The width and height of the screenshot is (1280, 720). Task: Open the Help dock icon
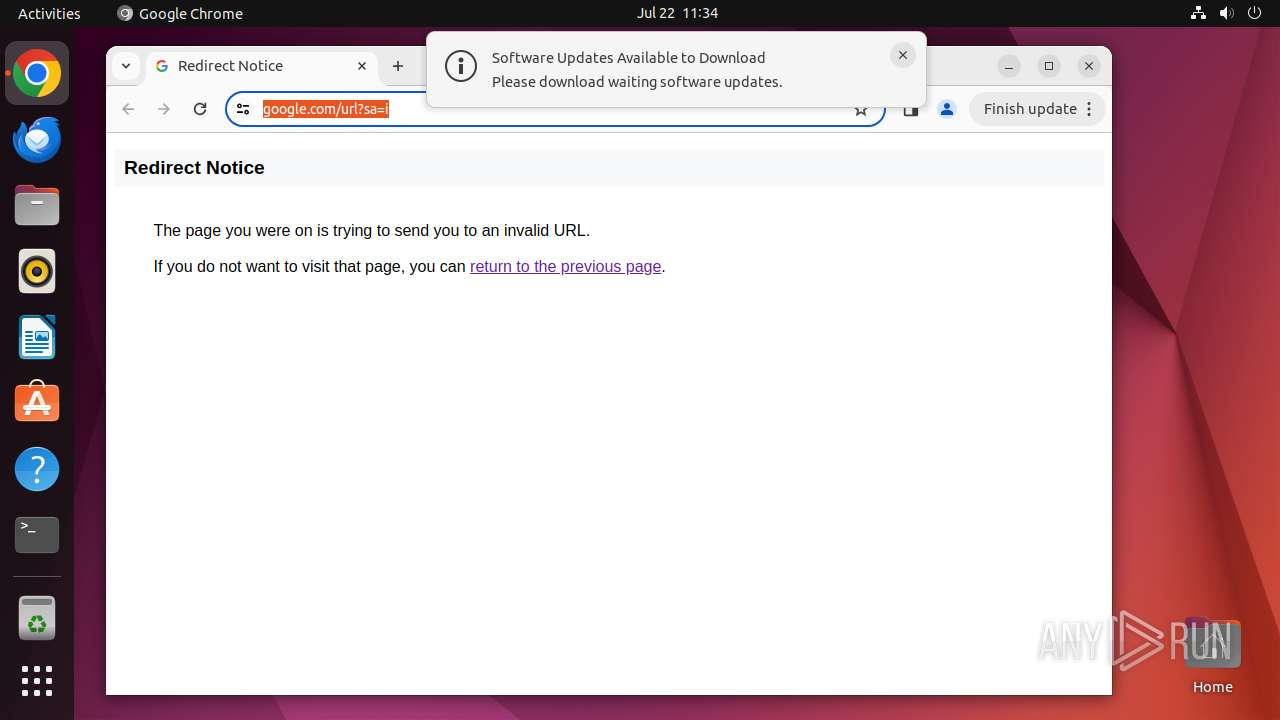pyautogui.click(x=37, y=469)
